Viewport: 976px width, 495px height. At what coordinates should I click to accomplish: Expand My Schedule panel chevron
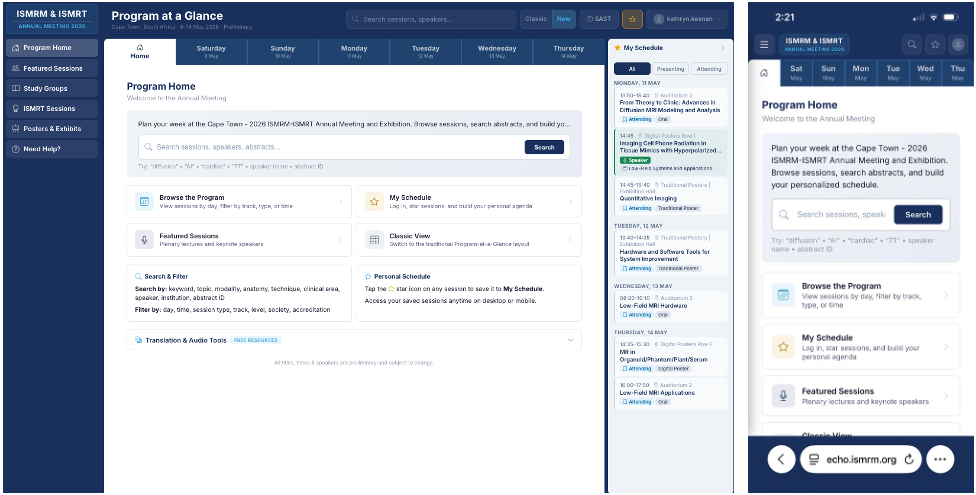pos(722,48)
